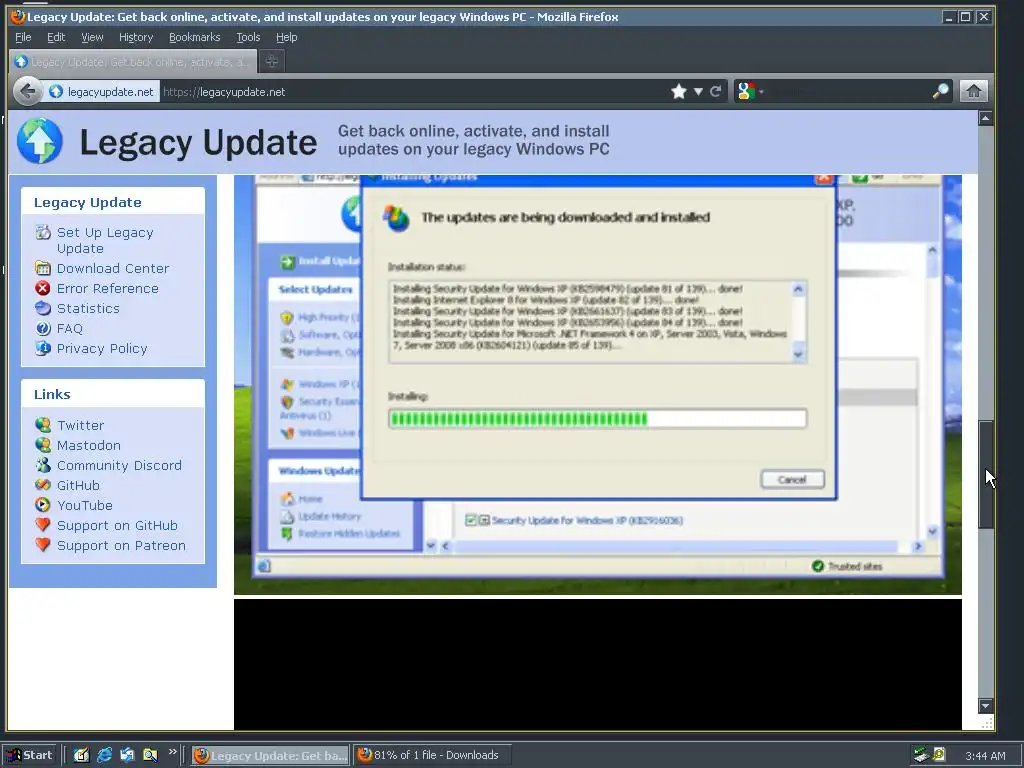Open the View menu

click(x=92, y=37)
